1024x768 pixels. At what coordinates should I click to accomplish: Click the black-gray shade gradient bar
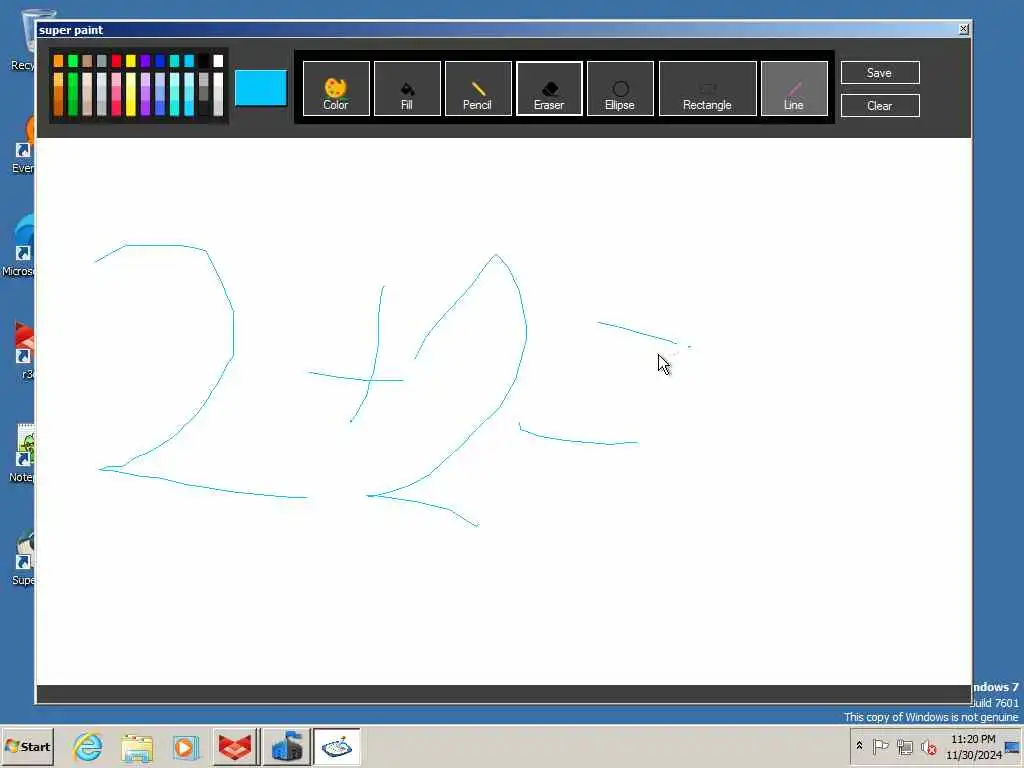(203, 94)
